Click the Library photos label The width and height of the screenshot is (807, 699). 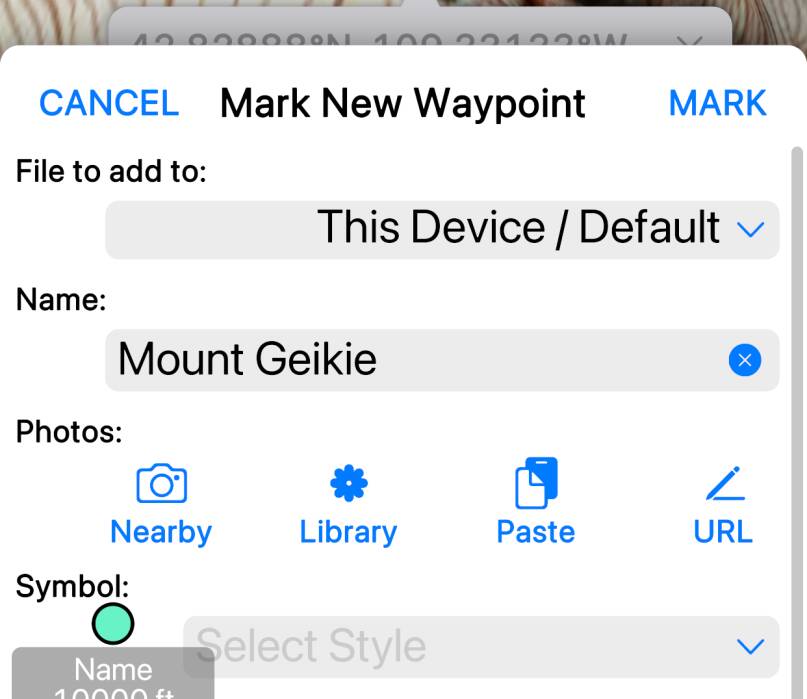pos(348,532)
